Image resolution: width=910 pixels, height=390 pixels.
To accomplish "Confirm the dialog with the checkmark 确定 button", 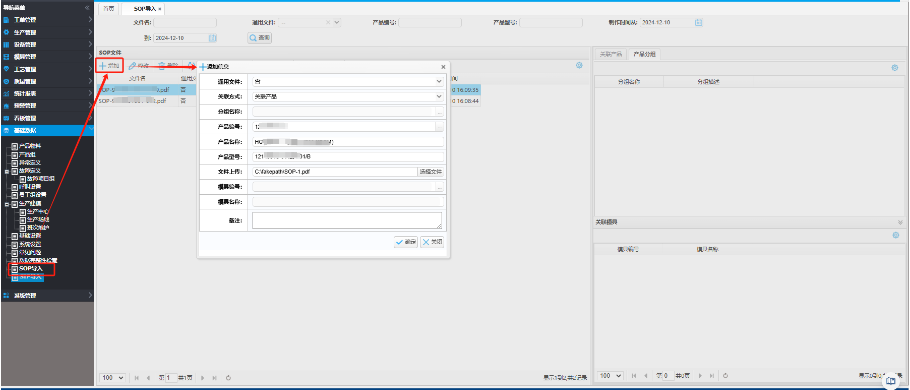I will tap(406, 242).
